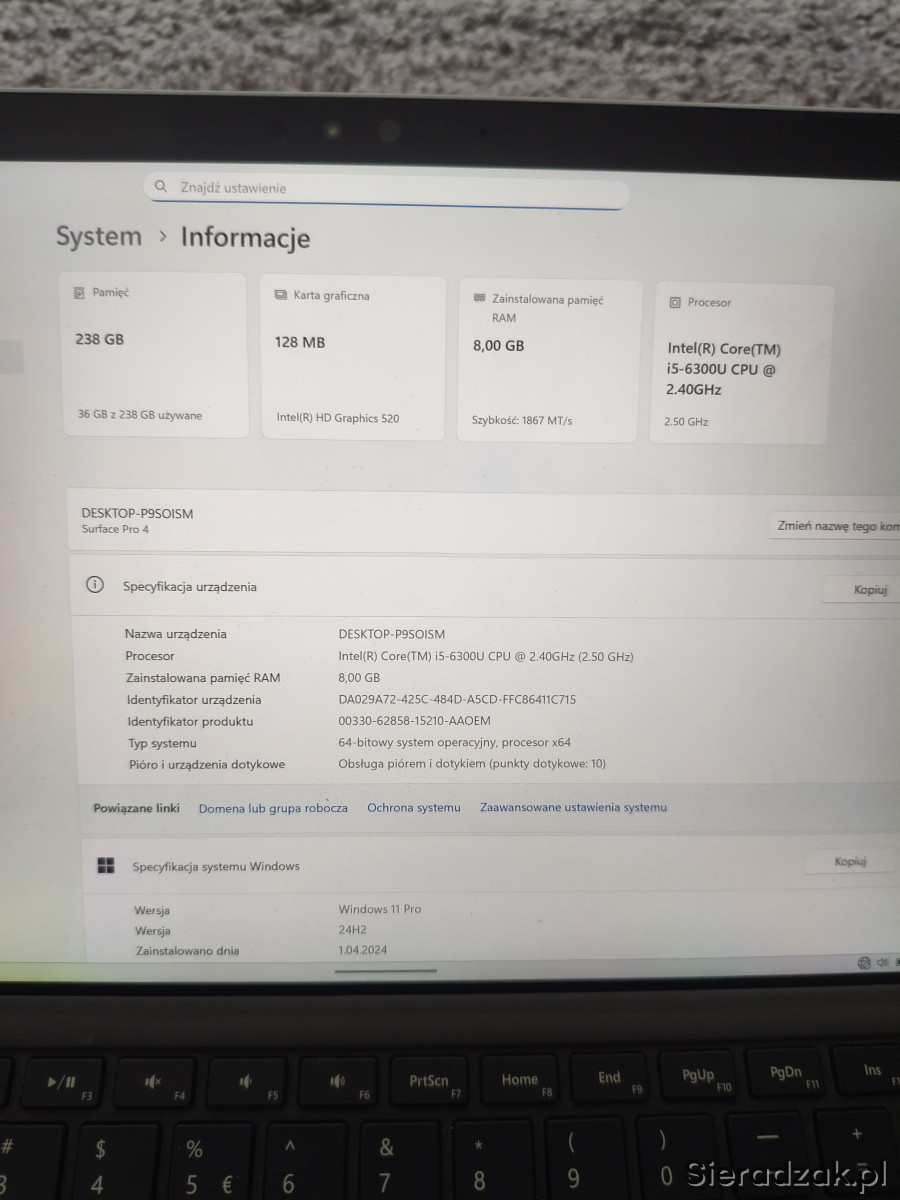Select the Informacje breadcrumb title
The image size is (900, 1200).
245,238
